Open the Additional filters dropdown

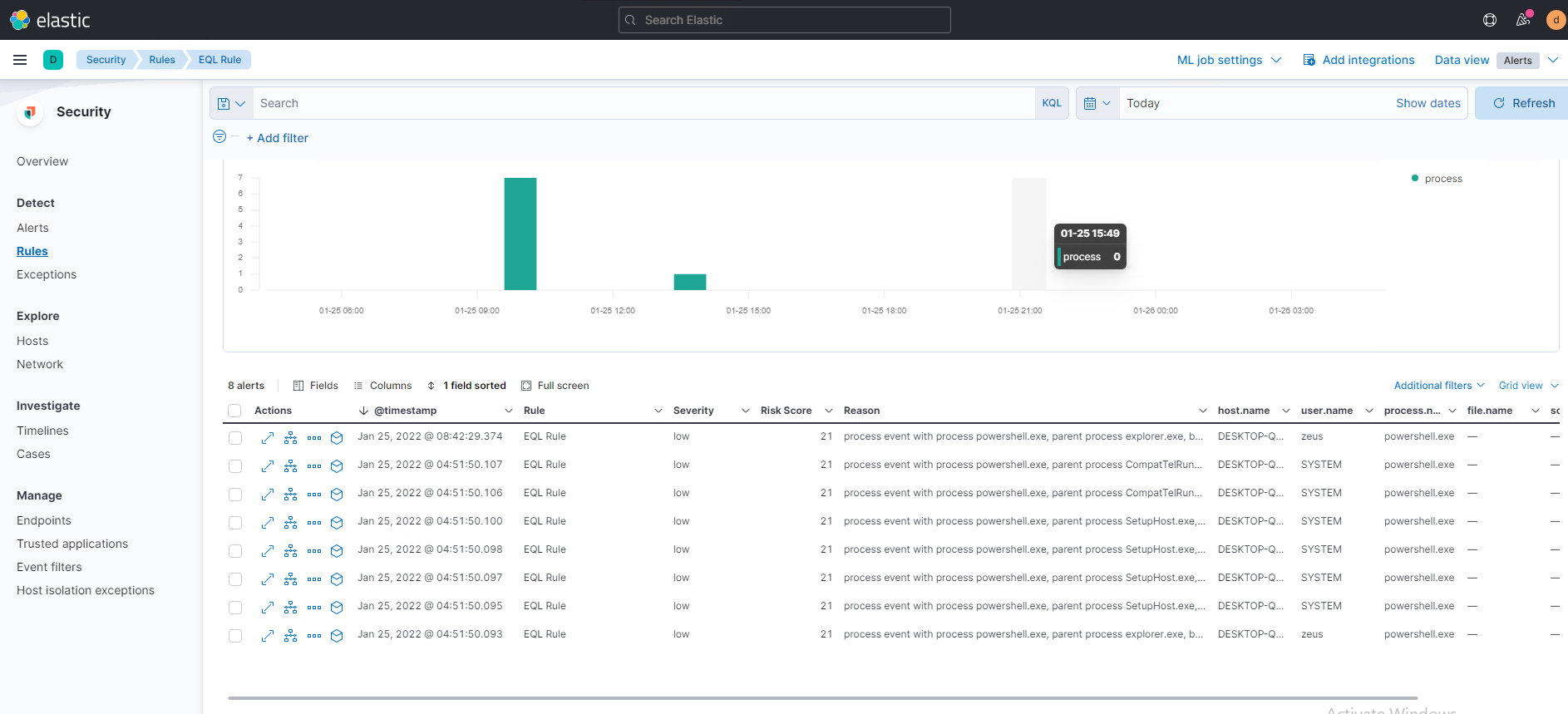[1439, 386]
